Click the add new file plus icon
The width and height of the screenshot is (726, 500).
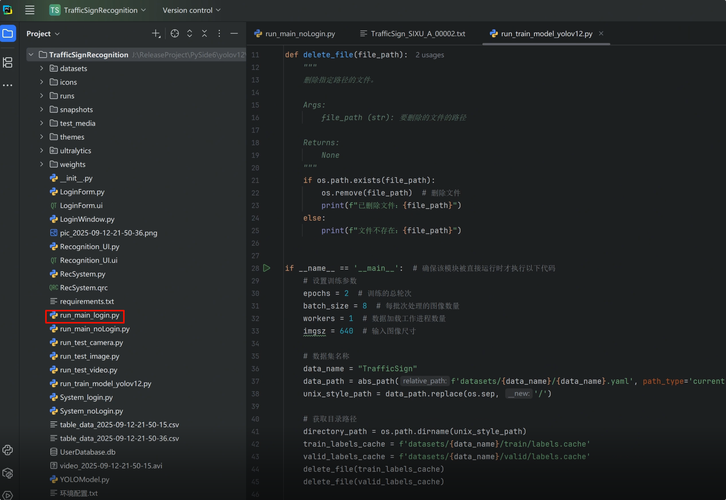point(156,34)
